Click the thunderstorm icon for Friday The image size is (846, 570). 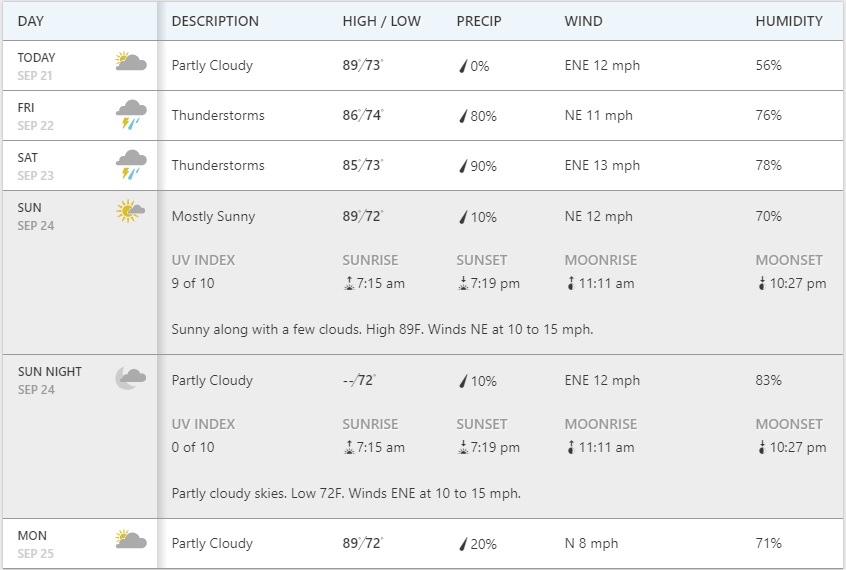(x=130, y=114)
